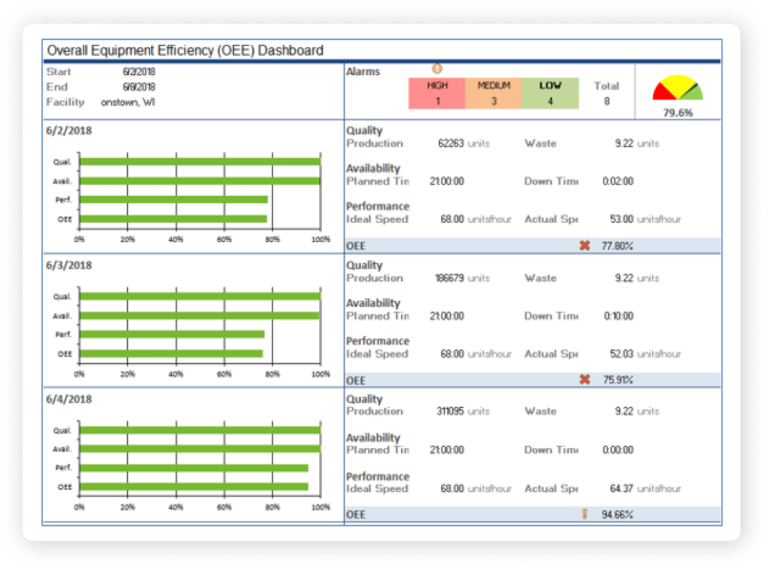Viewport: 768px width, 568px height.
Task: Click the orange alarm warning icon above HIGH
Action: coord(437,69)
